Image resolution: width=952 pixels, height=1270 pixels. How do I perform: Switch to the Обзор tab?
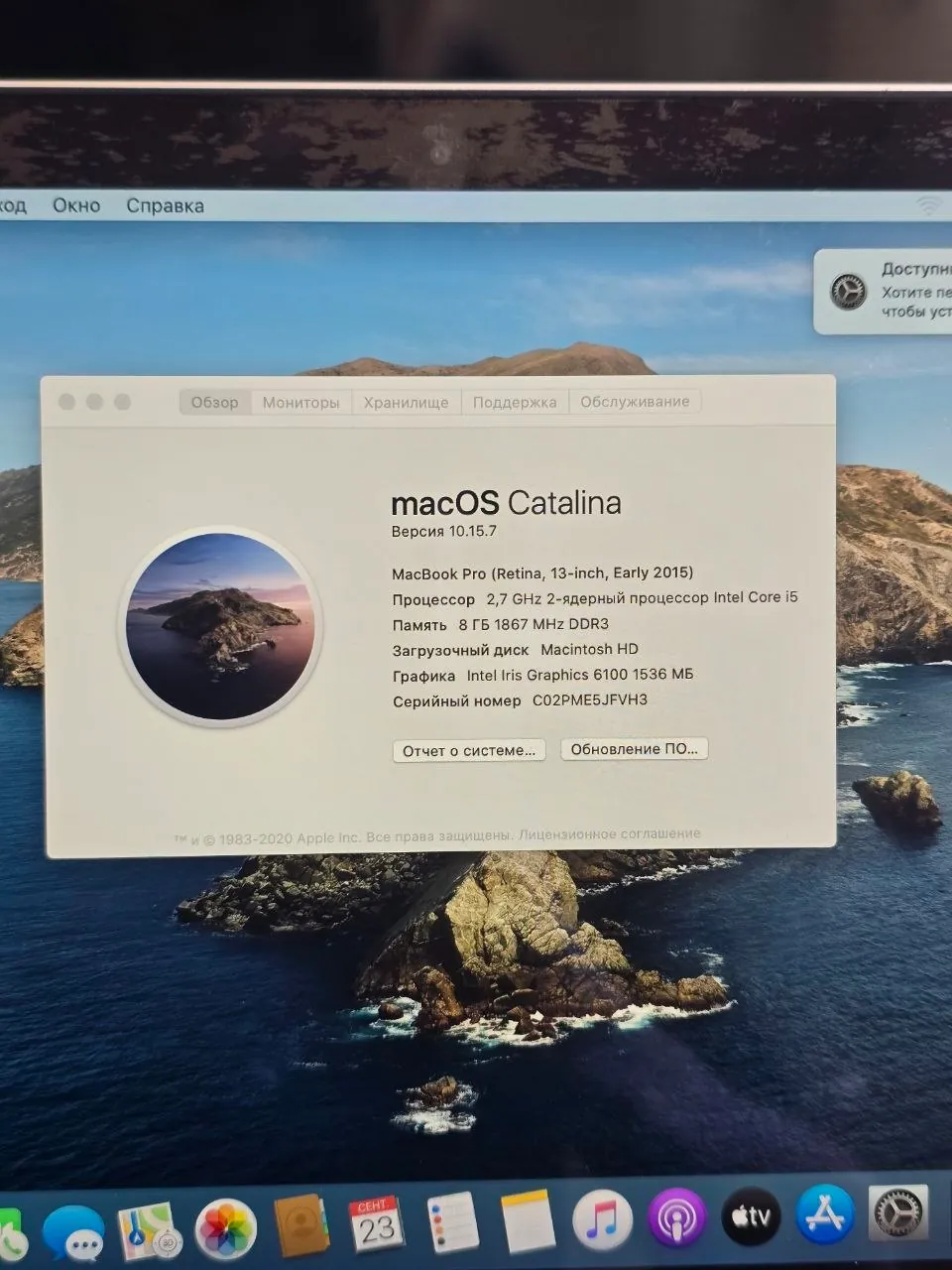coord(214,402)
